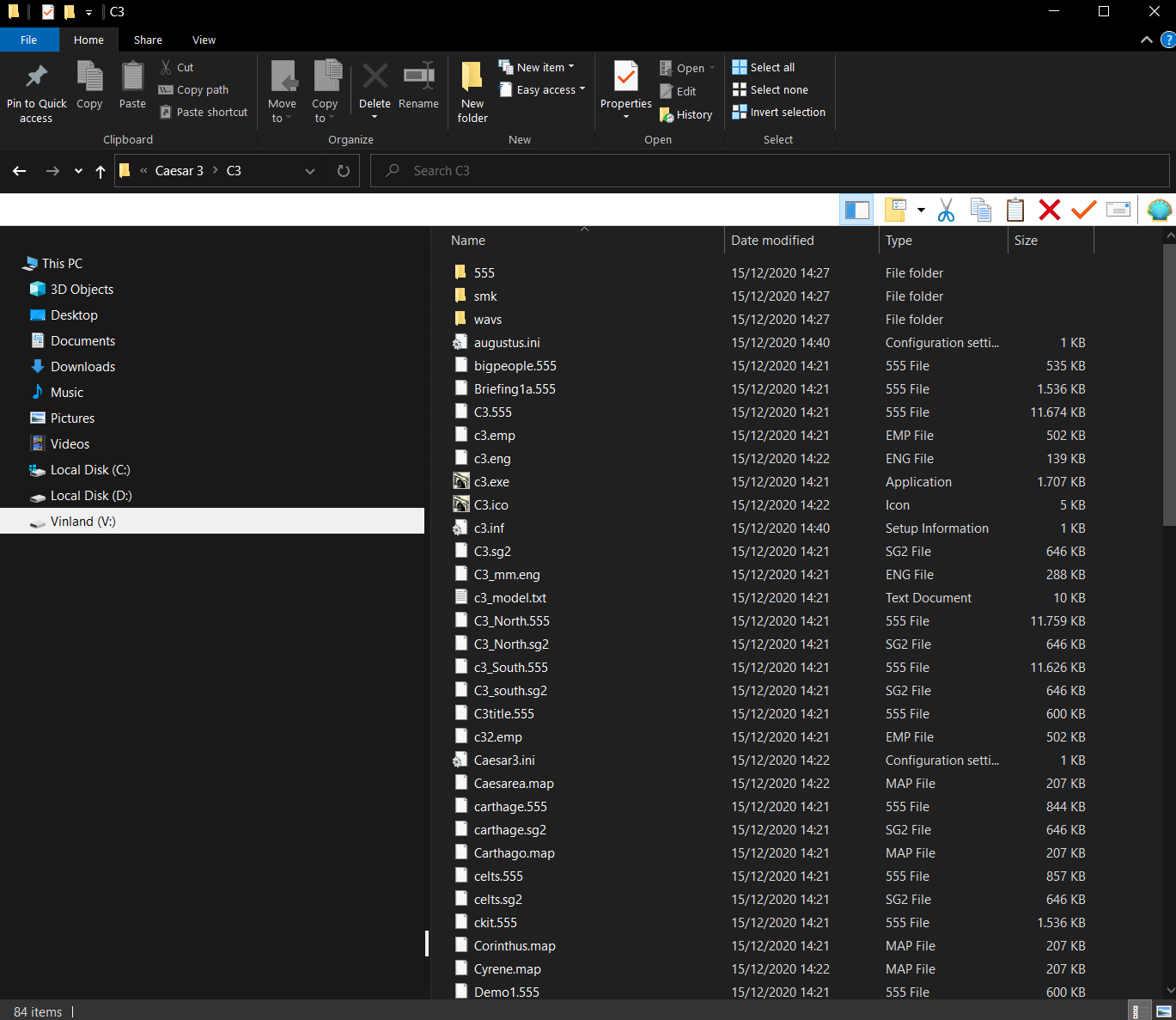1176x1020 pixels.
Task: Create a New folder from the ribbon
Action: coord(472,92)
